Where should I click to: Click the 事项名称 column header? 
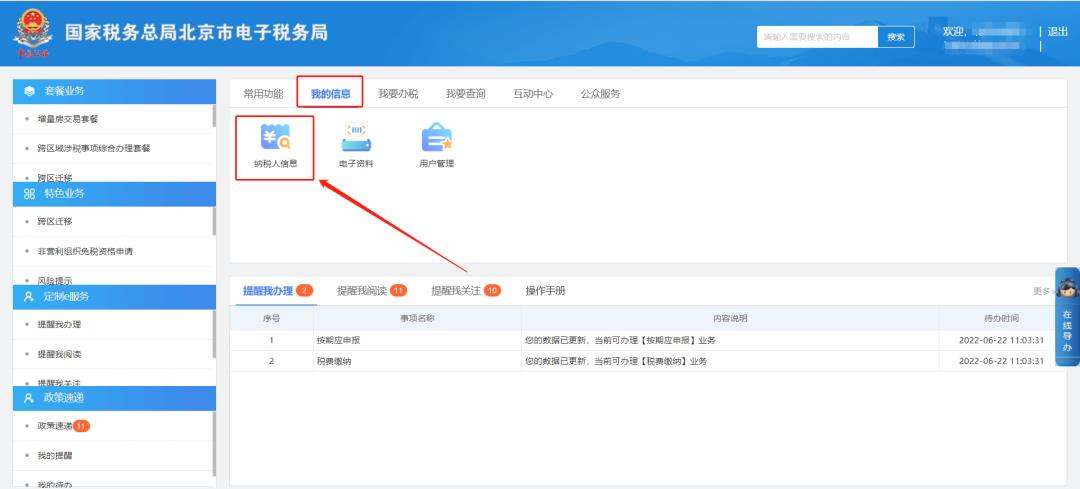click(417, 319)
